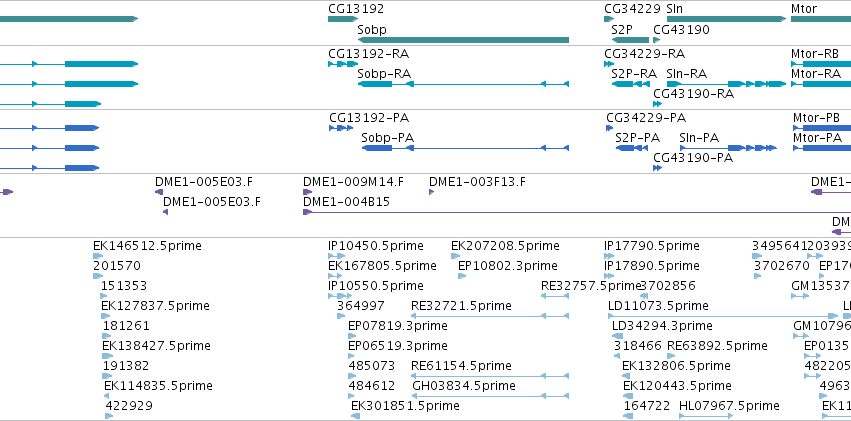Select the Sobp gene bar
This screenshot has width=851, height=421.
coord(463,40)
